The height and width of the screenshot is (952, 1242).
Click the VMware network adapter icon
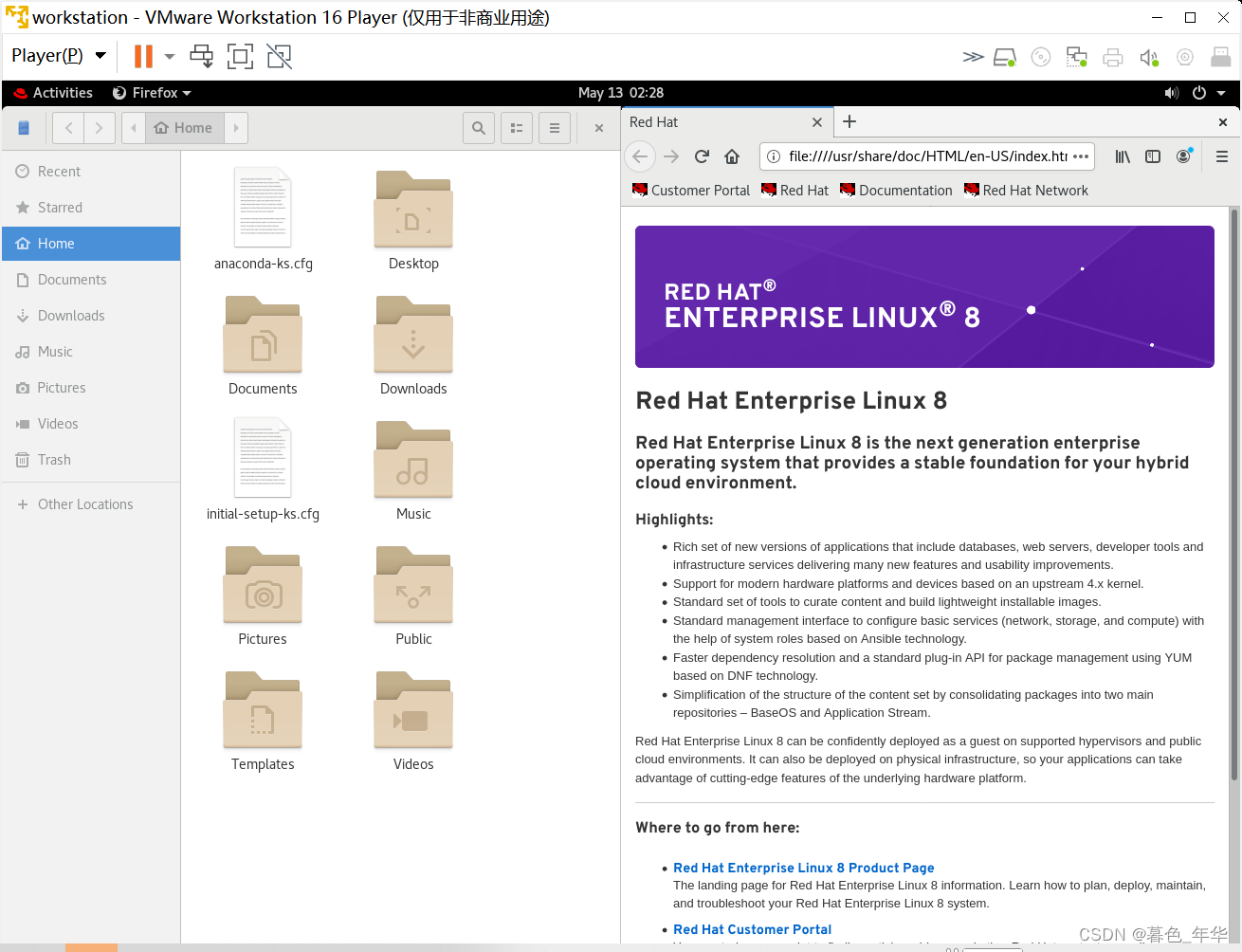coord(1077,57)
